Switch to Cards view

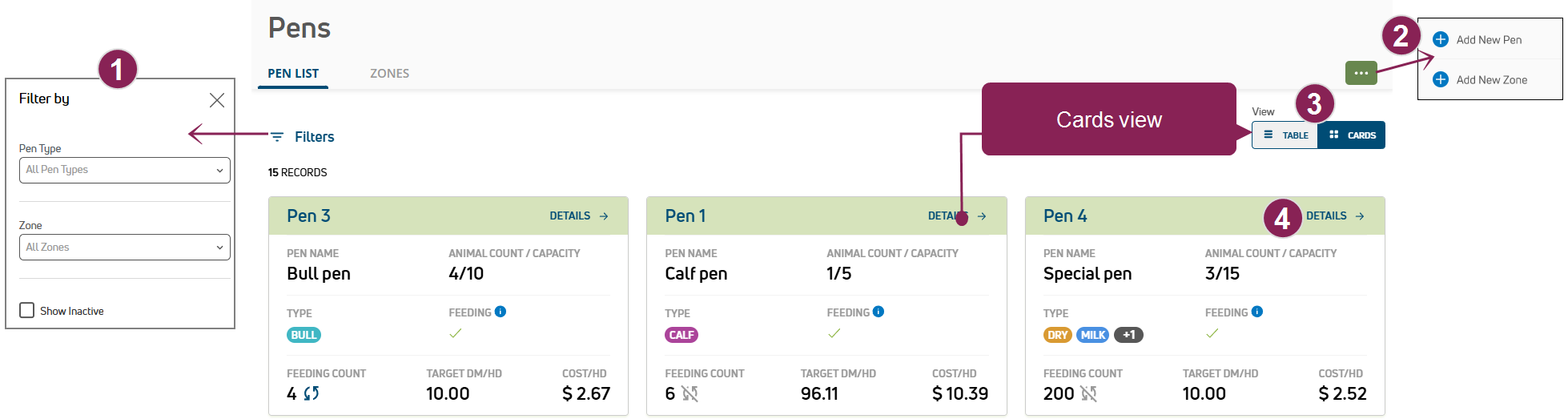click(1352, 135)
